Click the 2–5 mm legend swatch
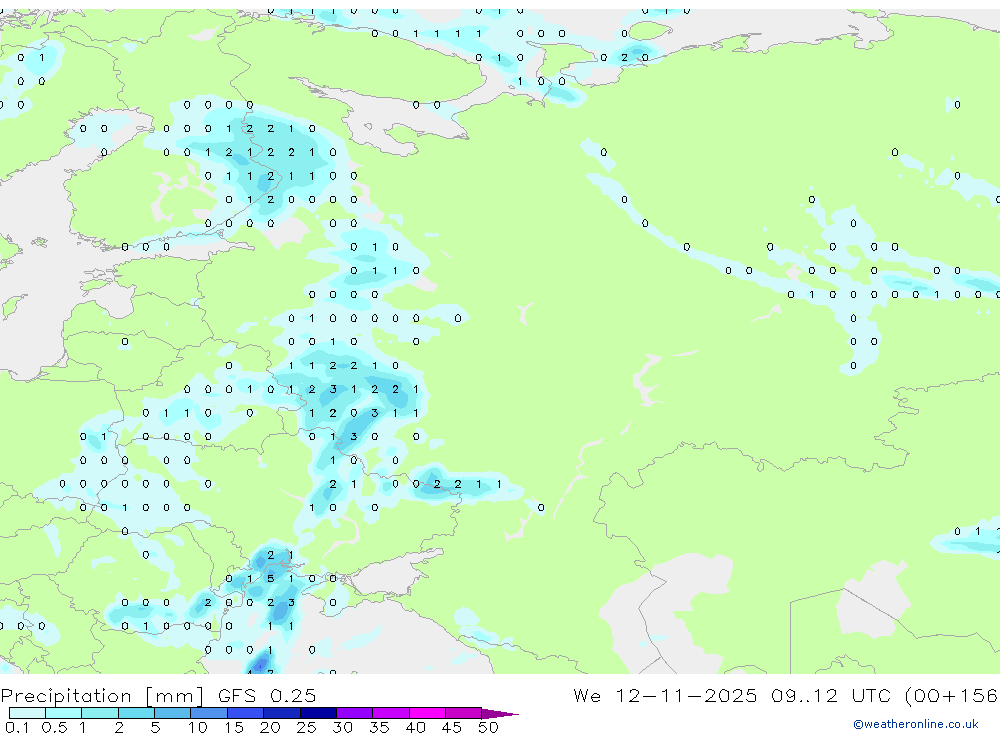Viewport: 1000px width, 733px height. coord(136,713)
